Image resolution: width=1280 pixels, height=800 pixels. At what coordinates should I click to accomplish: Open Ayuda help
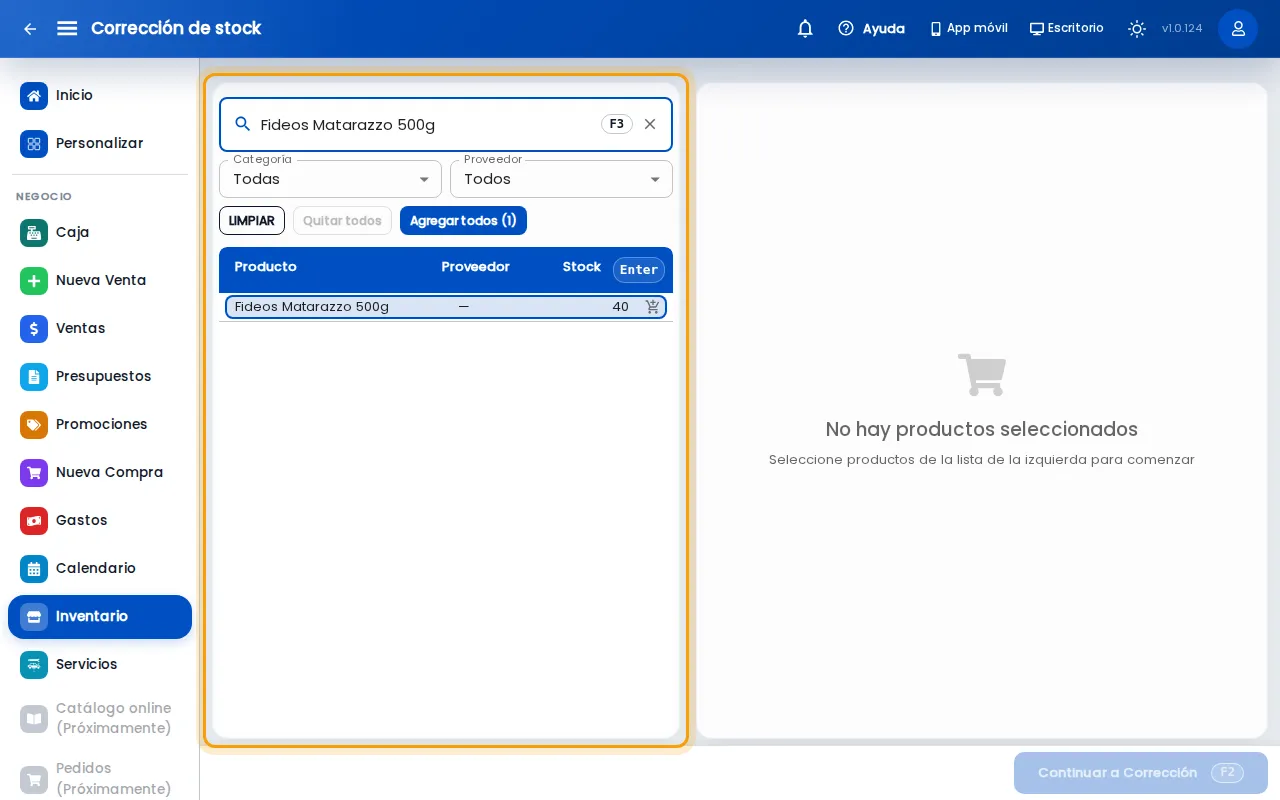(871, 29)
